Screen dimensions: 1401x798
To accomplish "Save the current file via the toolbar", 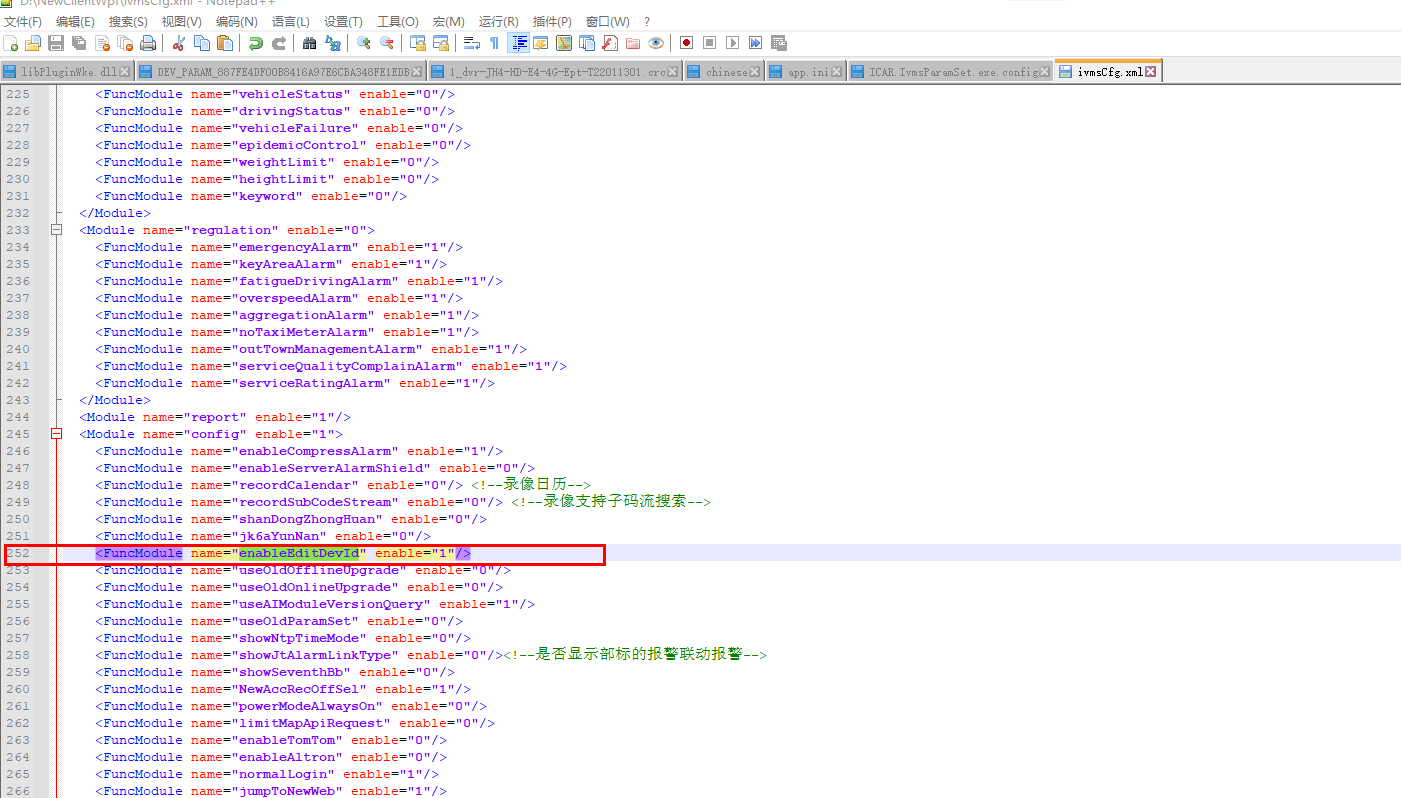I will click(x=56, y=43).
